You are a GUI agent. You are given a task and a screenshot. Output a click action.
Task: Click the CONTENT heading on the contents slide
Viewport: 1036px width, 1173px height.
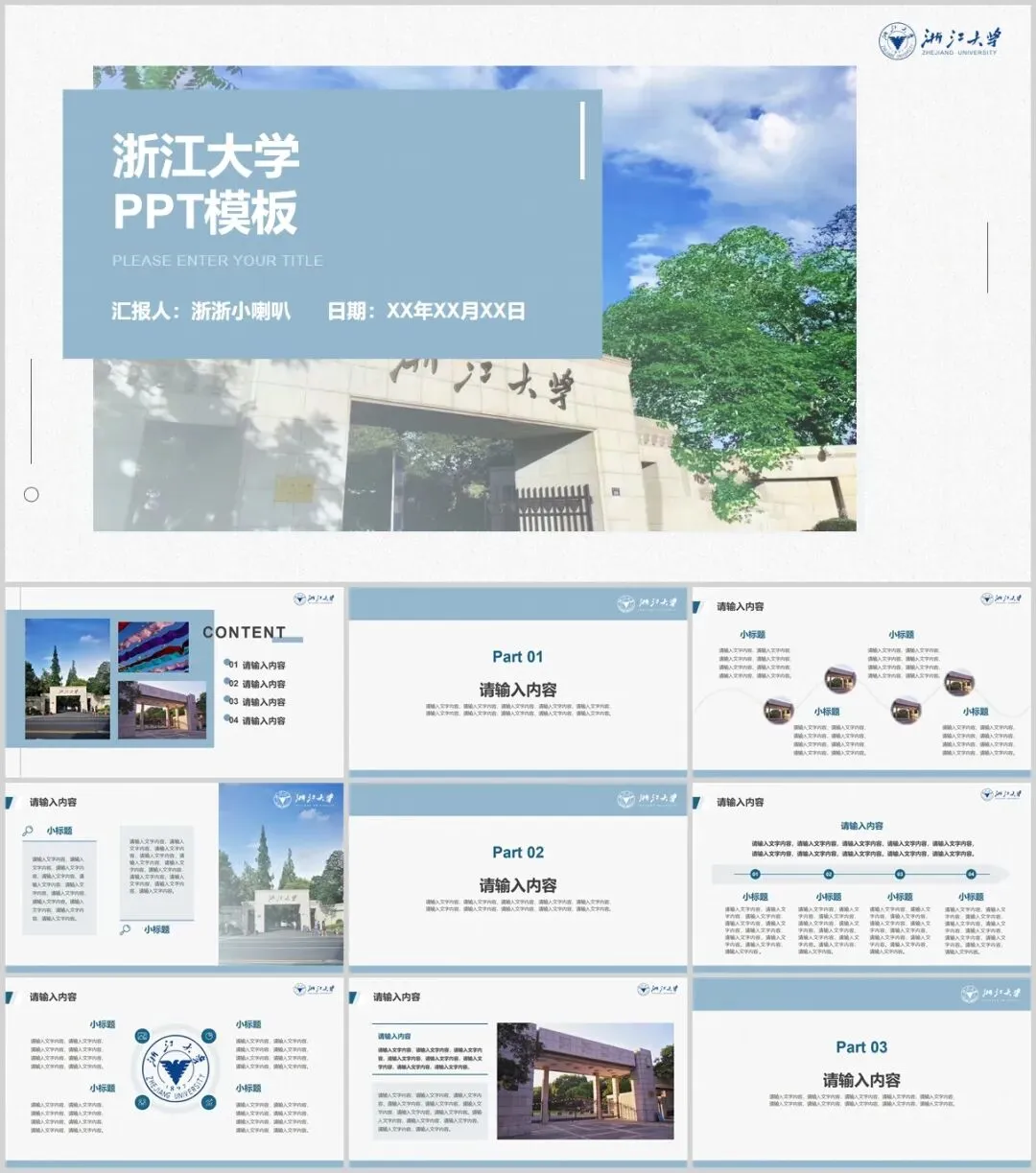tap(245, 632)
